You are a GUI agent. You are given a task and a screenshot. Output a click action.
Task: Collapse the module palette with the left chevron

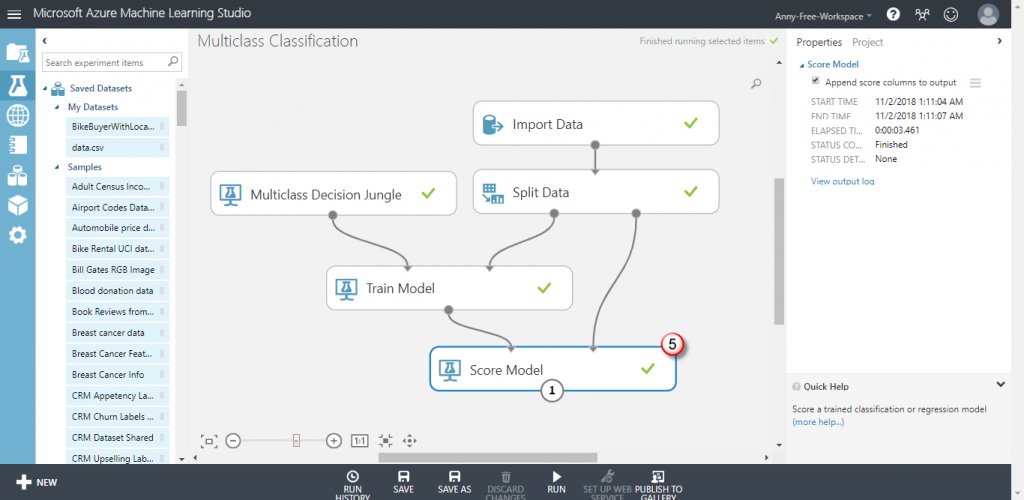tap(44, 41)
